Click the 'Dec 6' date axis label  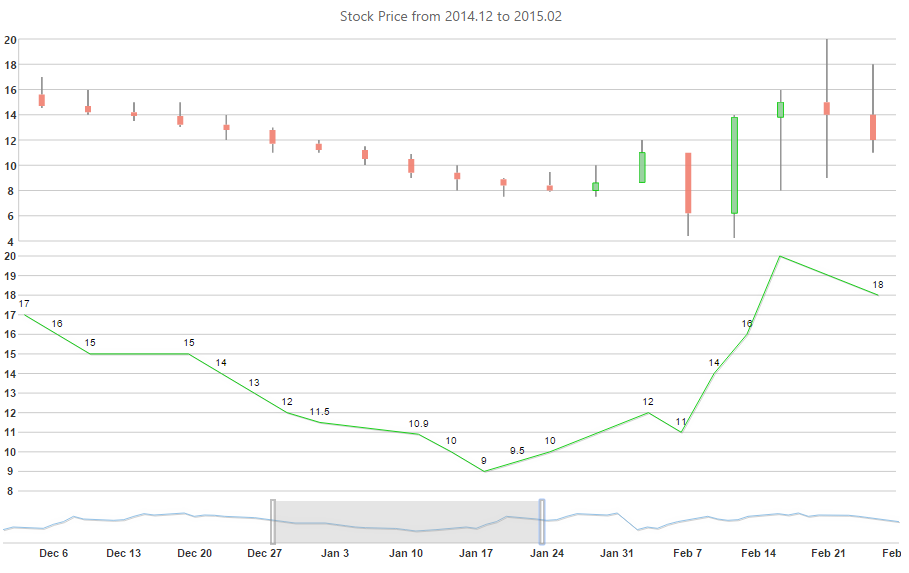click(x=53, y=553)
